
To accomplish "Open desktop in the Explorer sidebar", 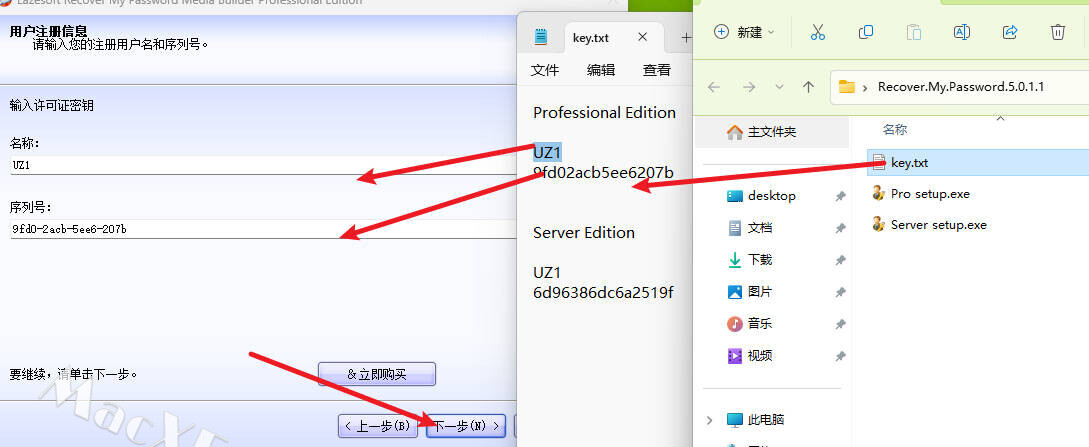I will point(772,196).
